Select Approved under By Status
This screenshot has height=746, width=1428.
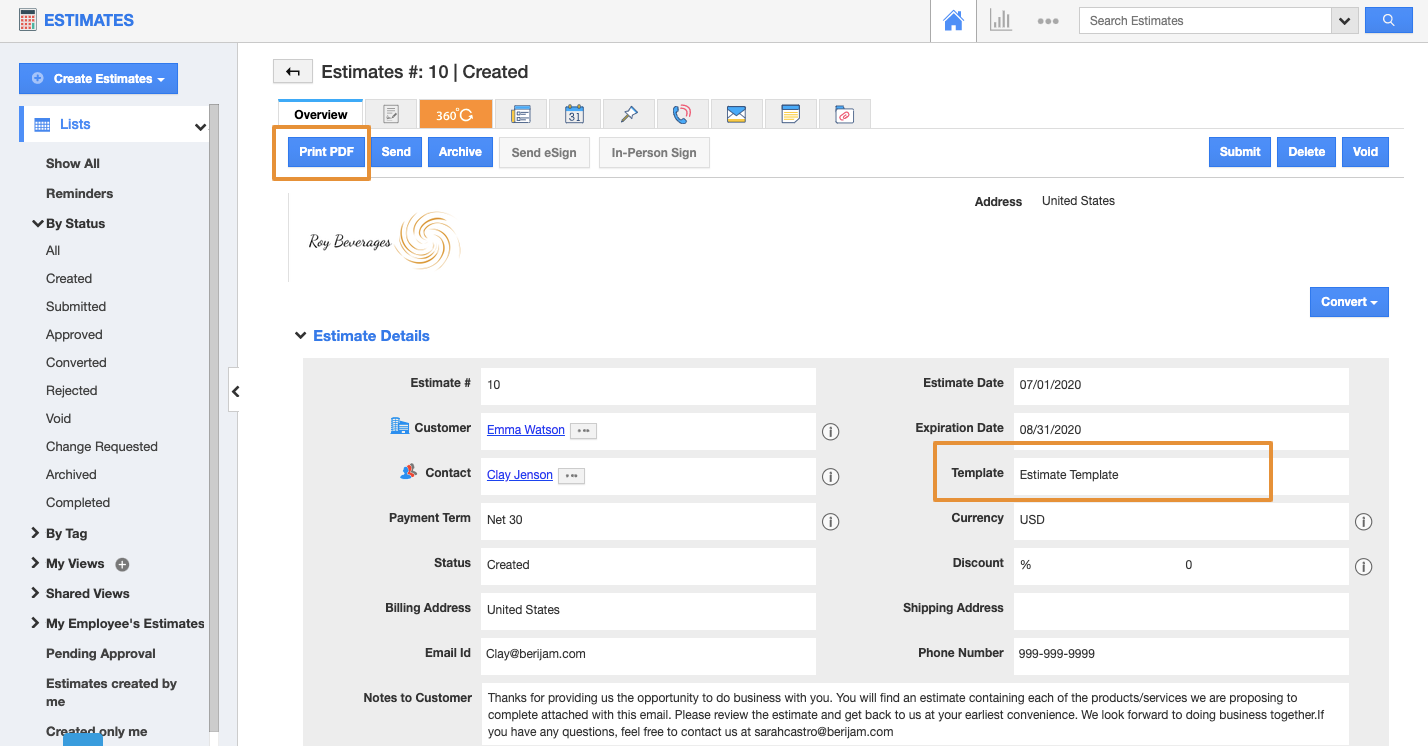coord(74,335)
